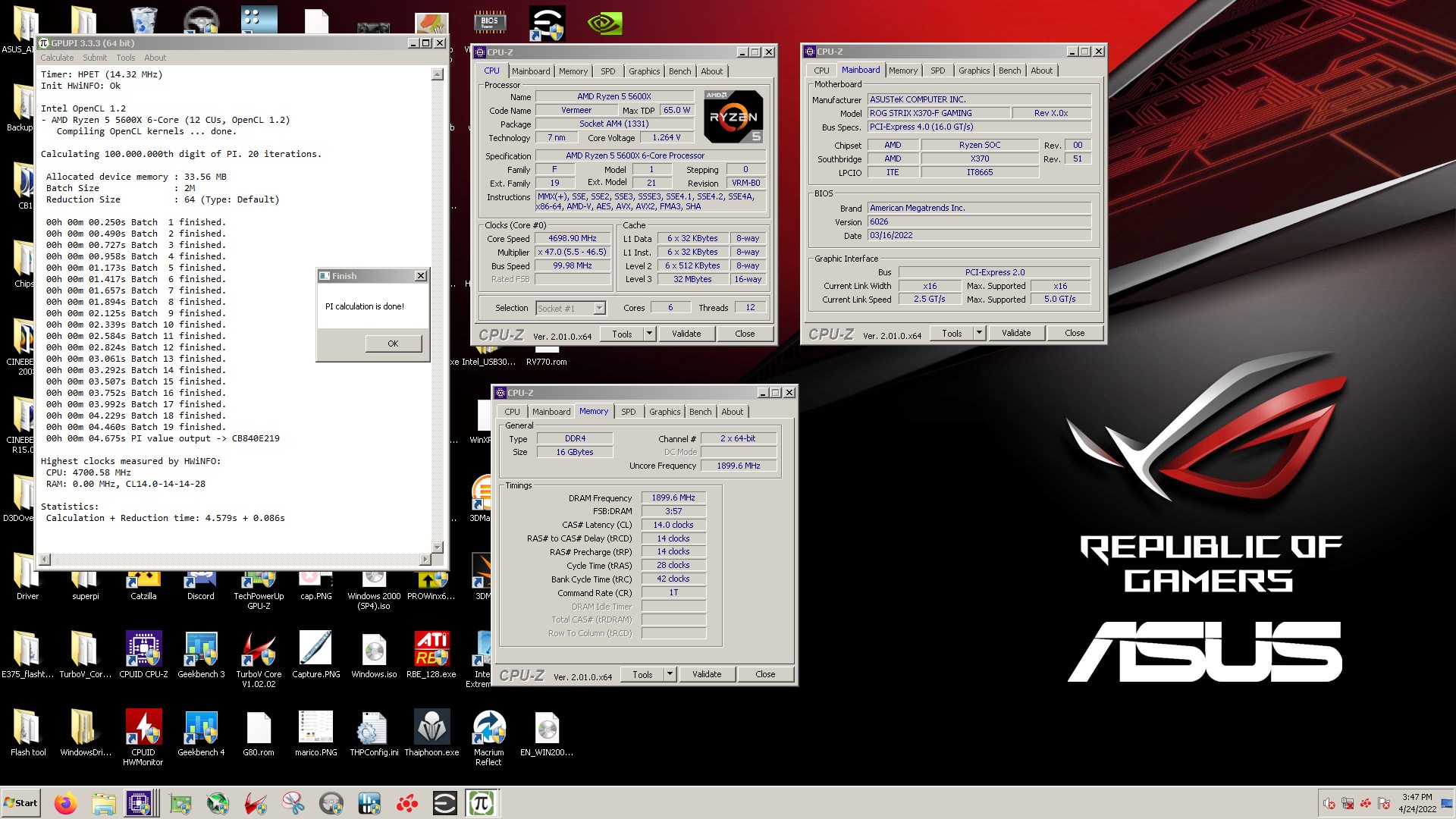This screenshot has width=1456, height=819.
Task: Open the Geekbench 4 desktop icon
Action: tap(201, 733)
